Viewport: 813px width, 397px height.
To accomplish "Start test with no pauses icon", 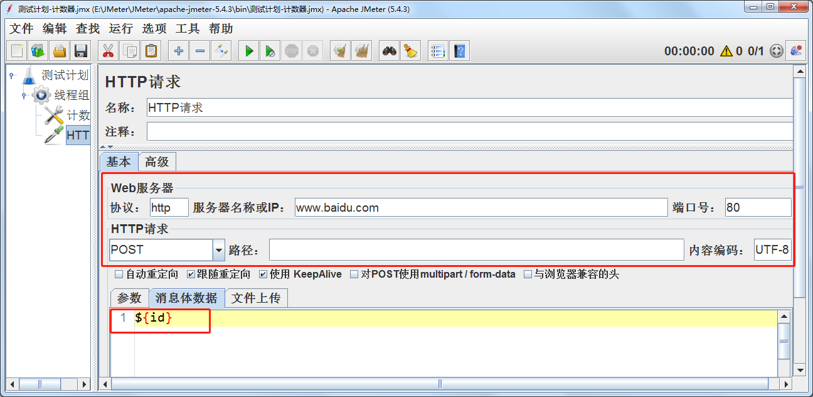I will [270, 51].
